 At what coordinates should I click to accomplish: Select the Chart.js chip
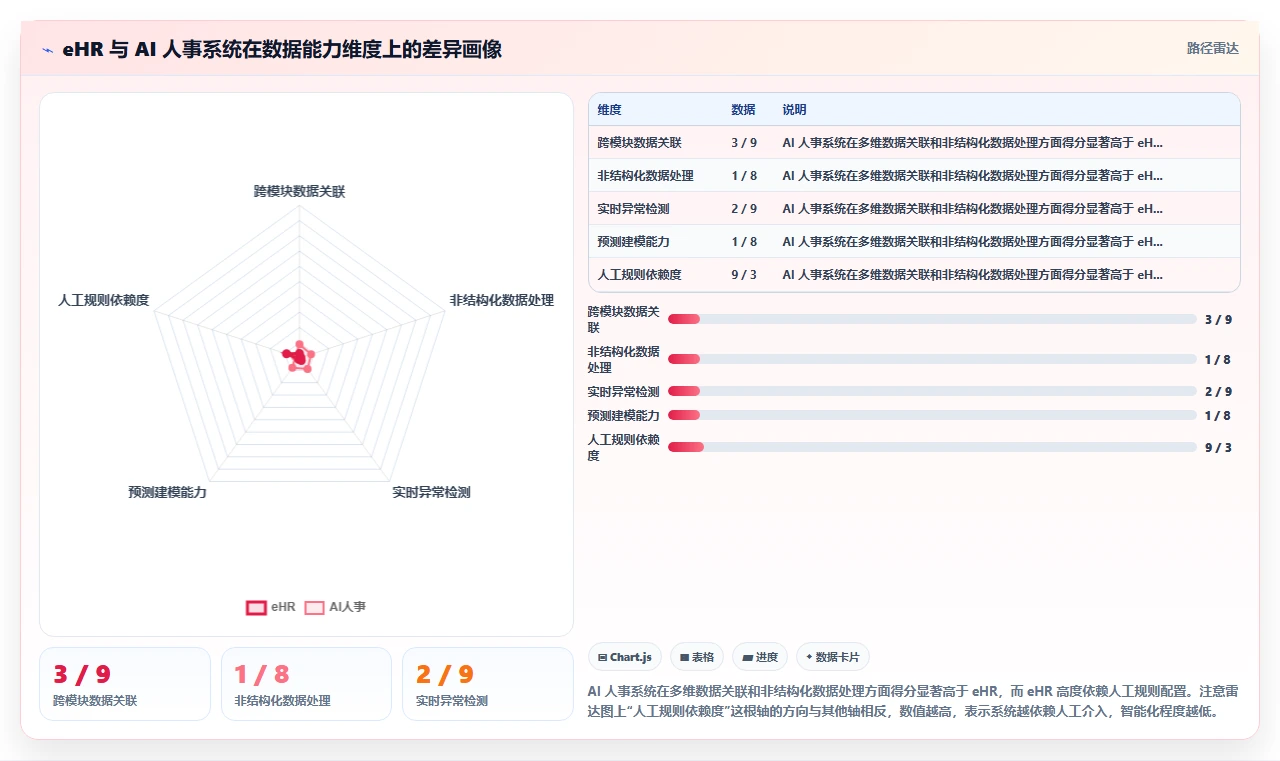click(x=625, y=657)
